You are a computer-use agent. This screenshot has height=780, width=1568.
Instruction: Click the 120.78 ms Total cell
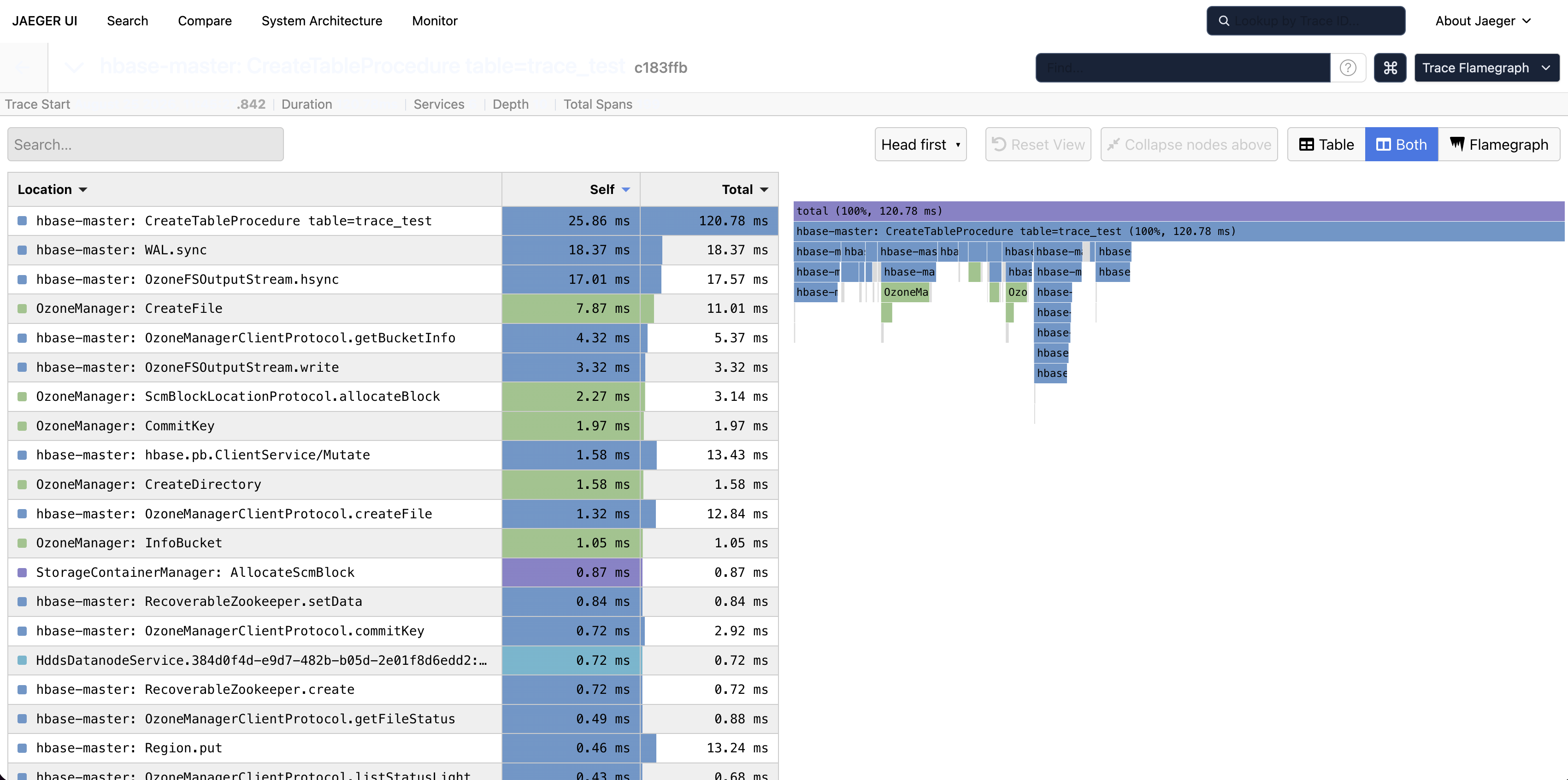tap(709, 221)
